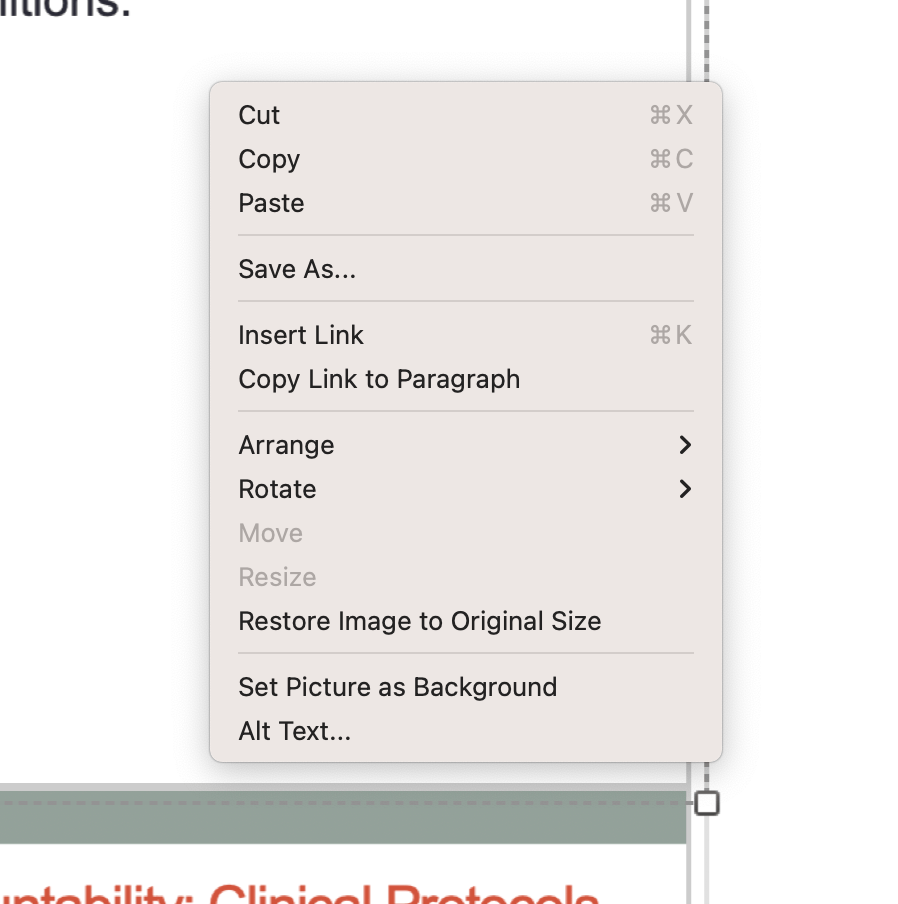
Task: Select Copy in the context menu
Action: click(x=466, y=159)
